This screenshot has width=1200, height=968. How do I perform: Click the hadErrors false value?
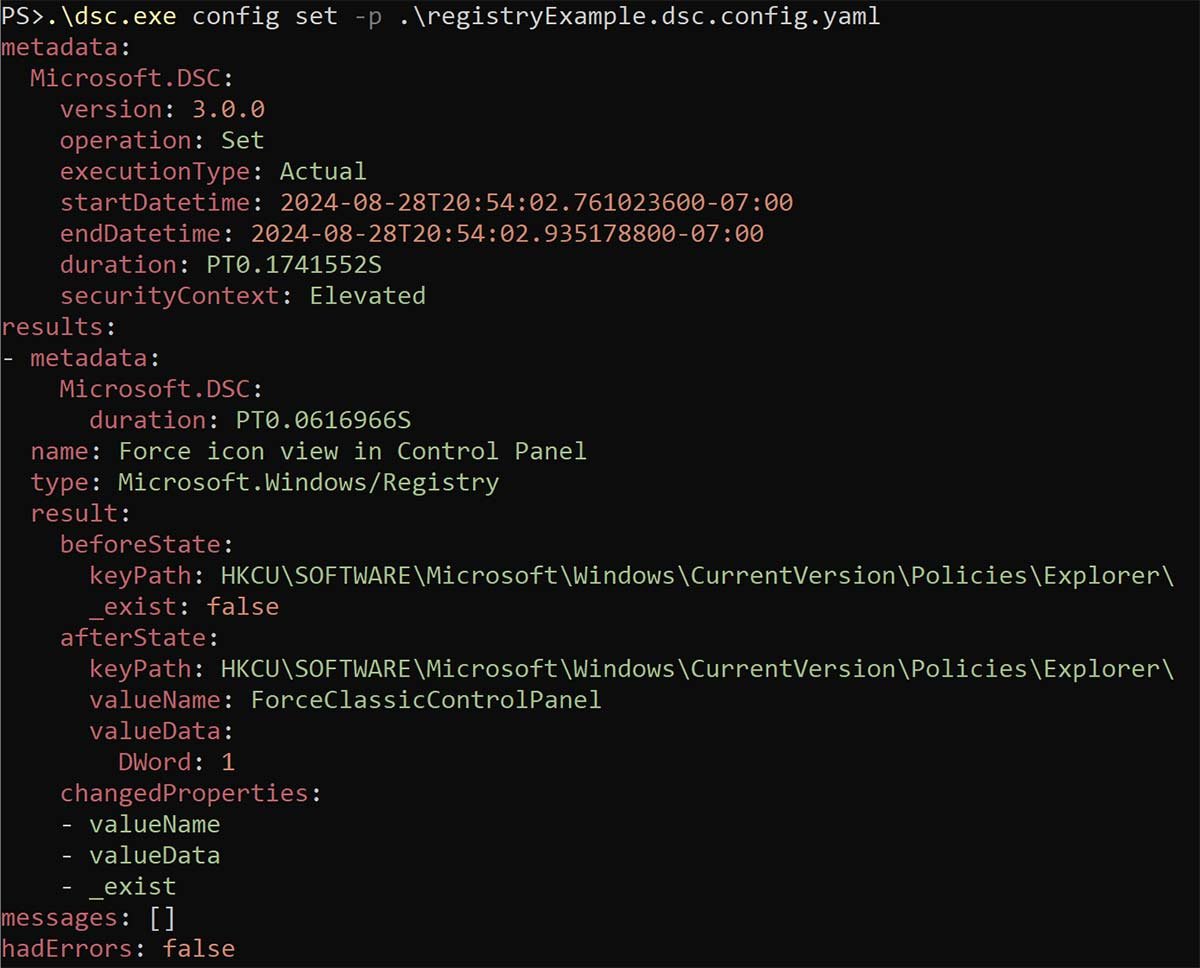199,947
